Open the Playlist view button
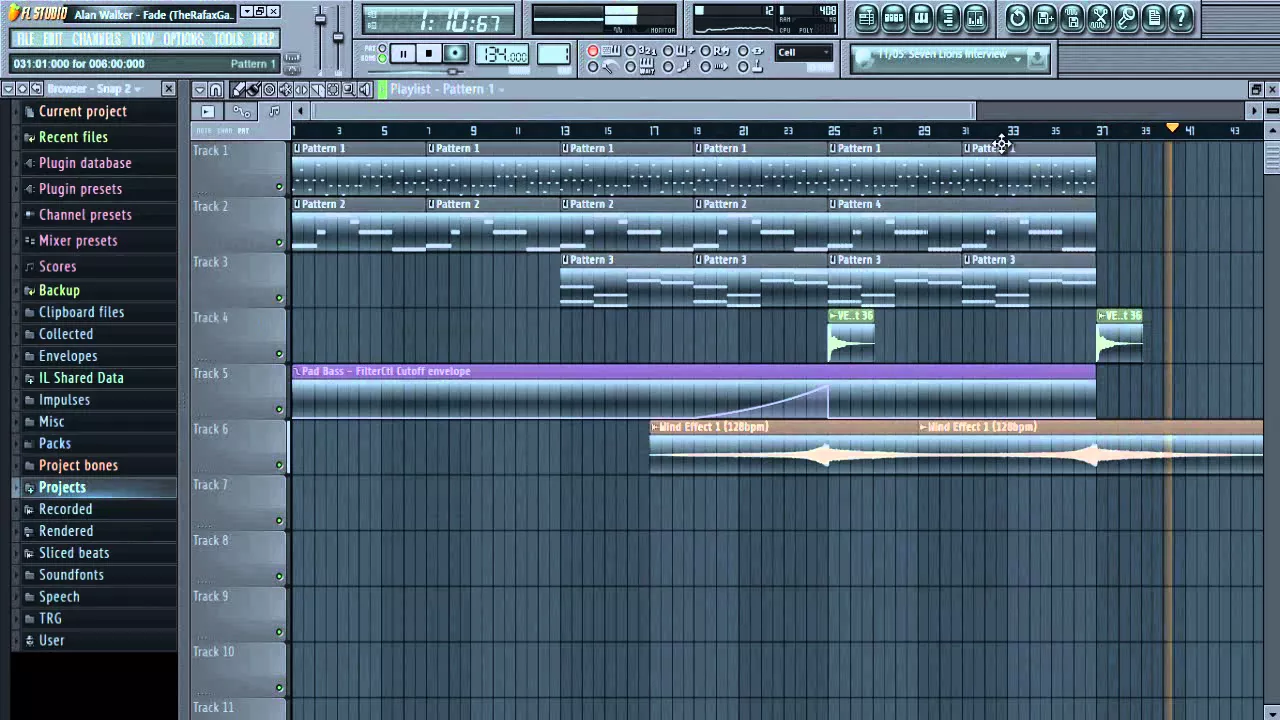 [867, 17]
